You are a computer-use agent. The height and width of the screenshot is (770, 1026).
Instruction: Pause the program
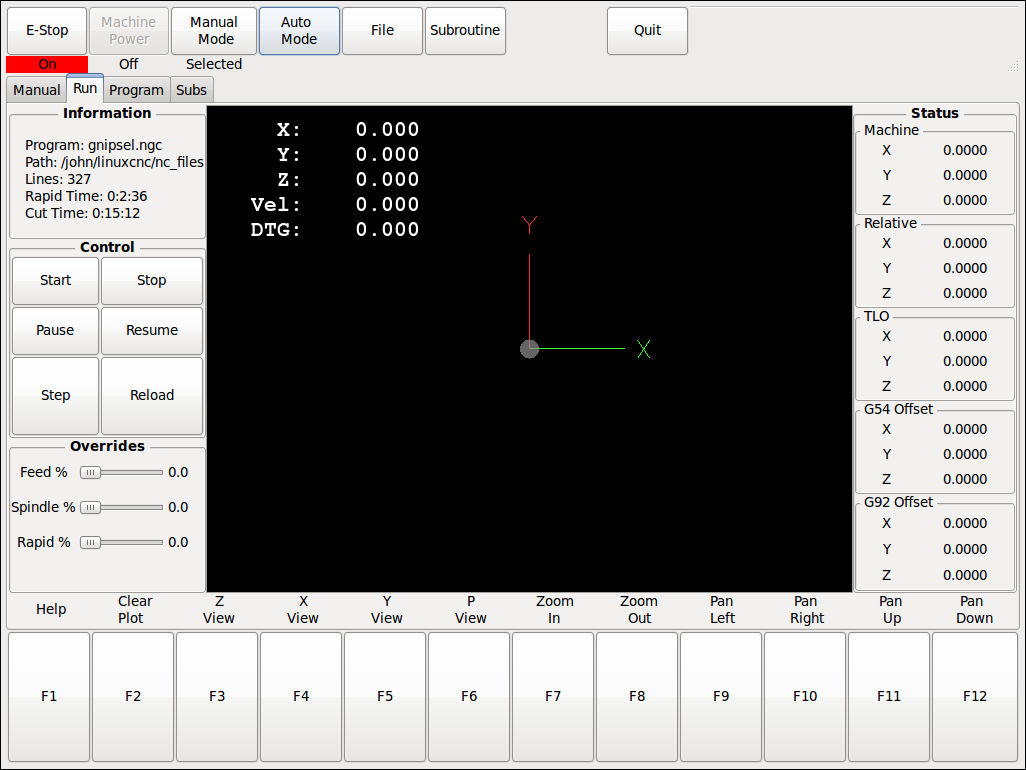(56, 330)
